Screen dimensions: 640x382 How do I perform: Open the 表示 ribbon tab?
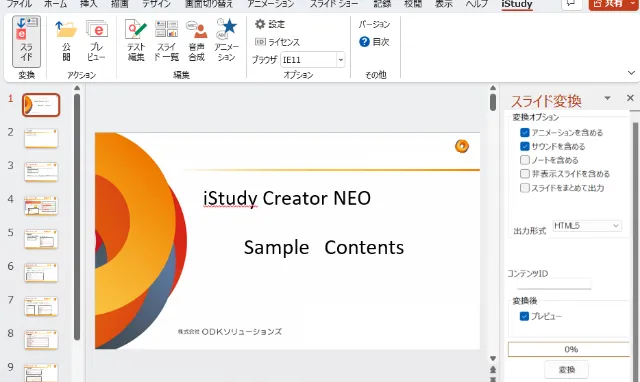(444, 4)
